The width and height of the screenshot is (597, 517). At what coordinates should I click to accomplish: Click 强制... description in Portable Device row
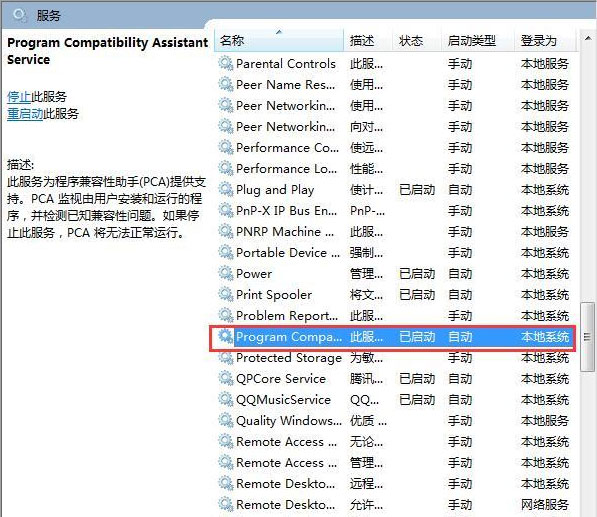[367, 253]
